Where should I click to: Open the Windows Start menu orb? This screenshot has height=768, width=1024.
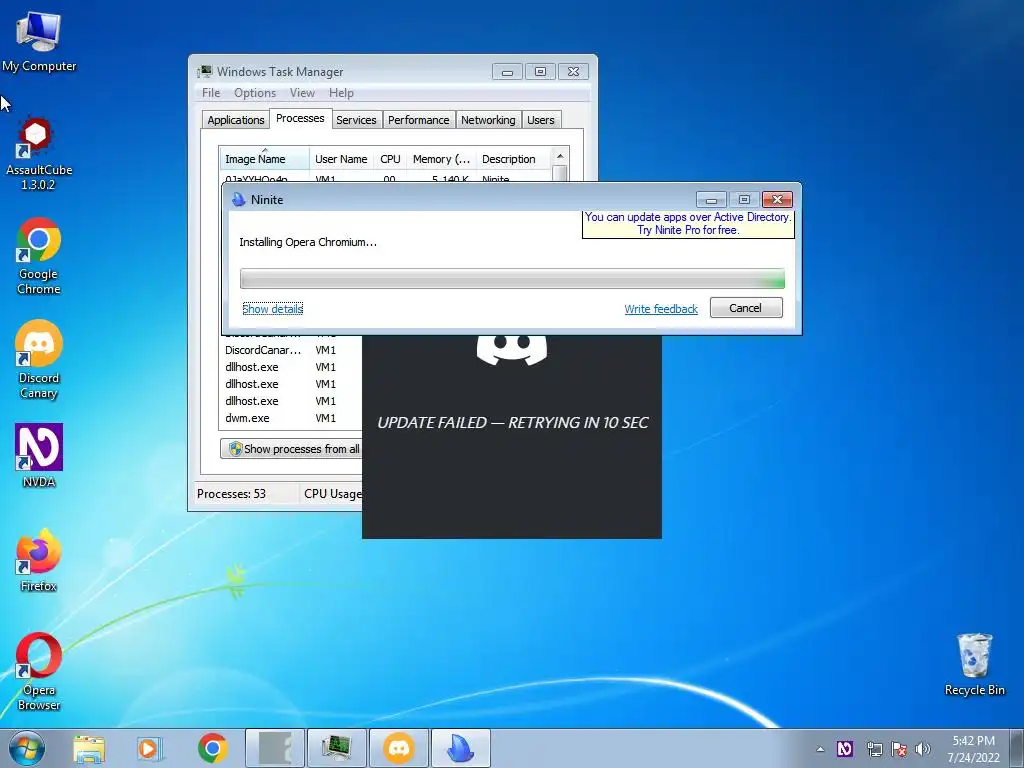point(27,748)
